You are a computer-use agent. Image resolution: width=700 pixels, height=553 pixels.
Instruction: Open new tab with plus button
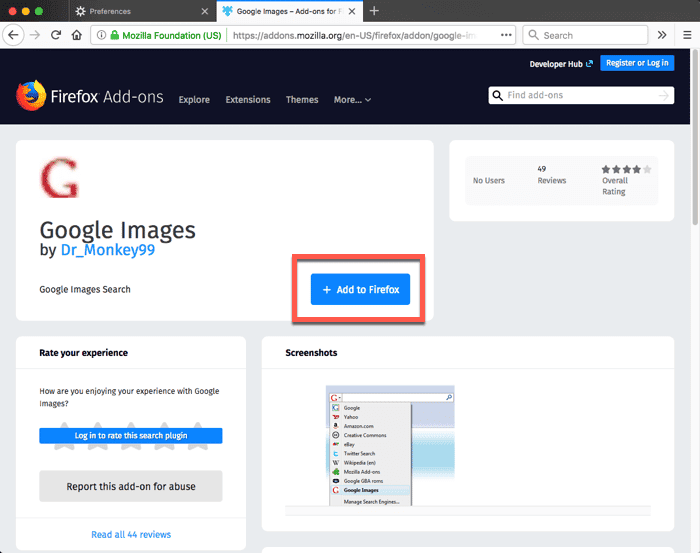click(374, 11)
